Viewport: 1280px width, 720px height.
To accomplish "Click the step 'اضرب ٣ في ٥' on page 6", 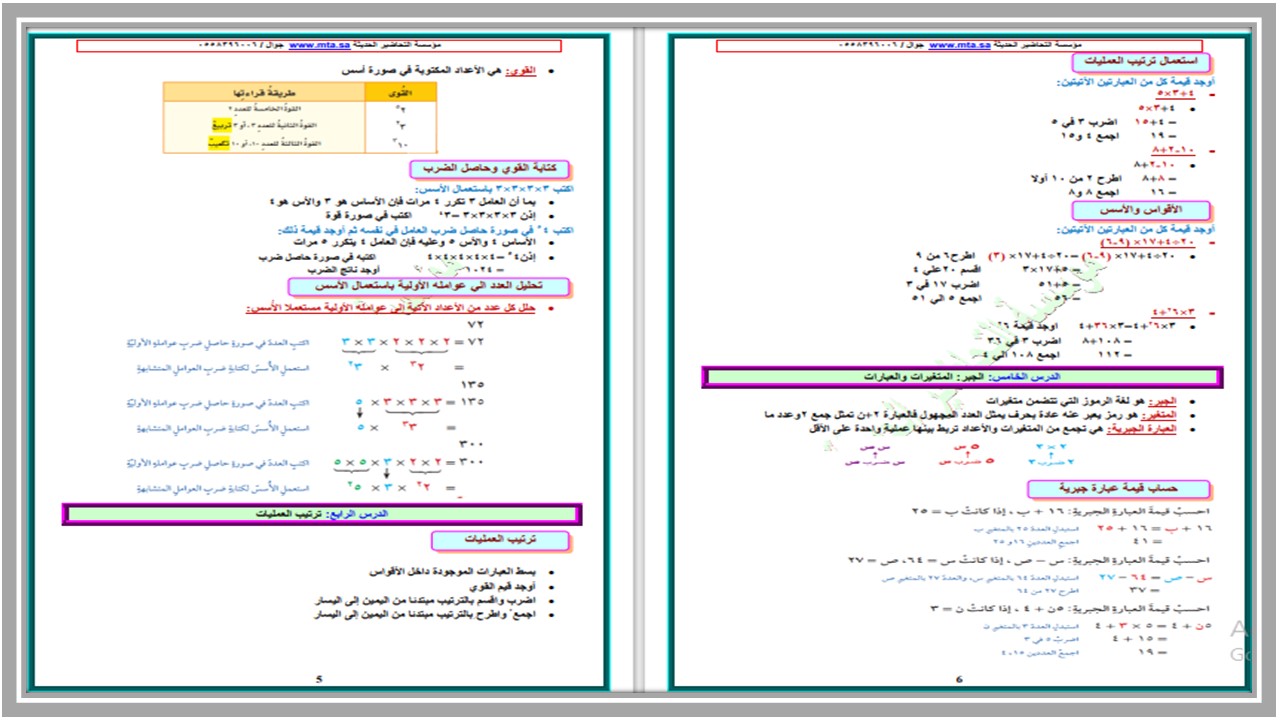I will coord(1082,121).
